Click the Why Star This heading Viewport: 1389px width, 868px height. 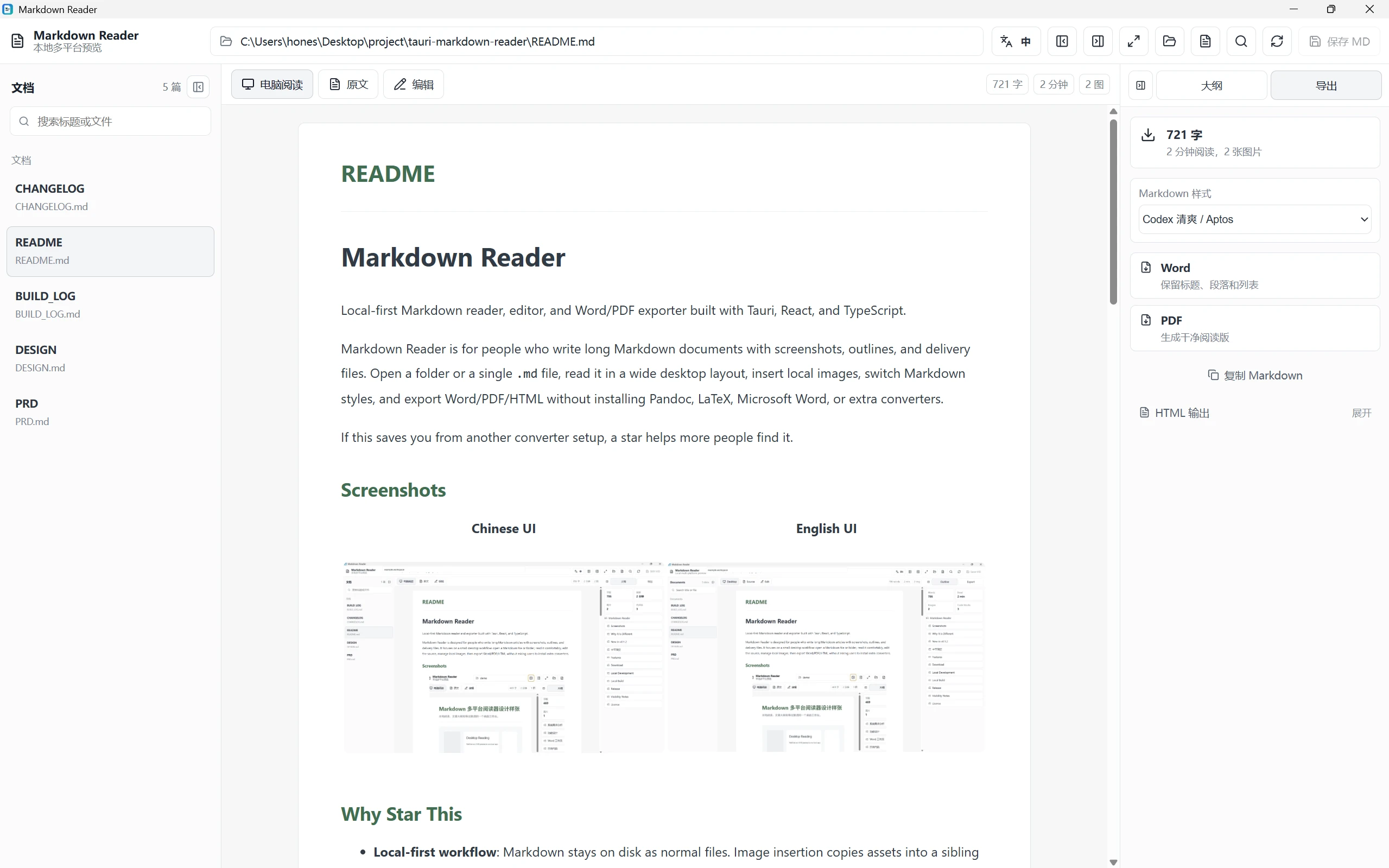[x=401, y=814]
